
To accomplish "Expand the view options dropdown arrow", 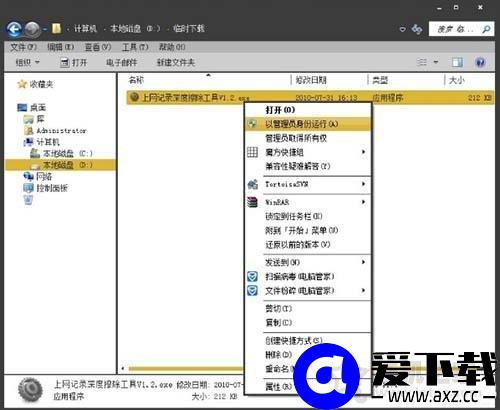I will [x=436, y=62].
